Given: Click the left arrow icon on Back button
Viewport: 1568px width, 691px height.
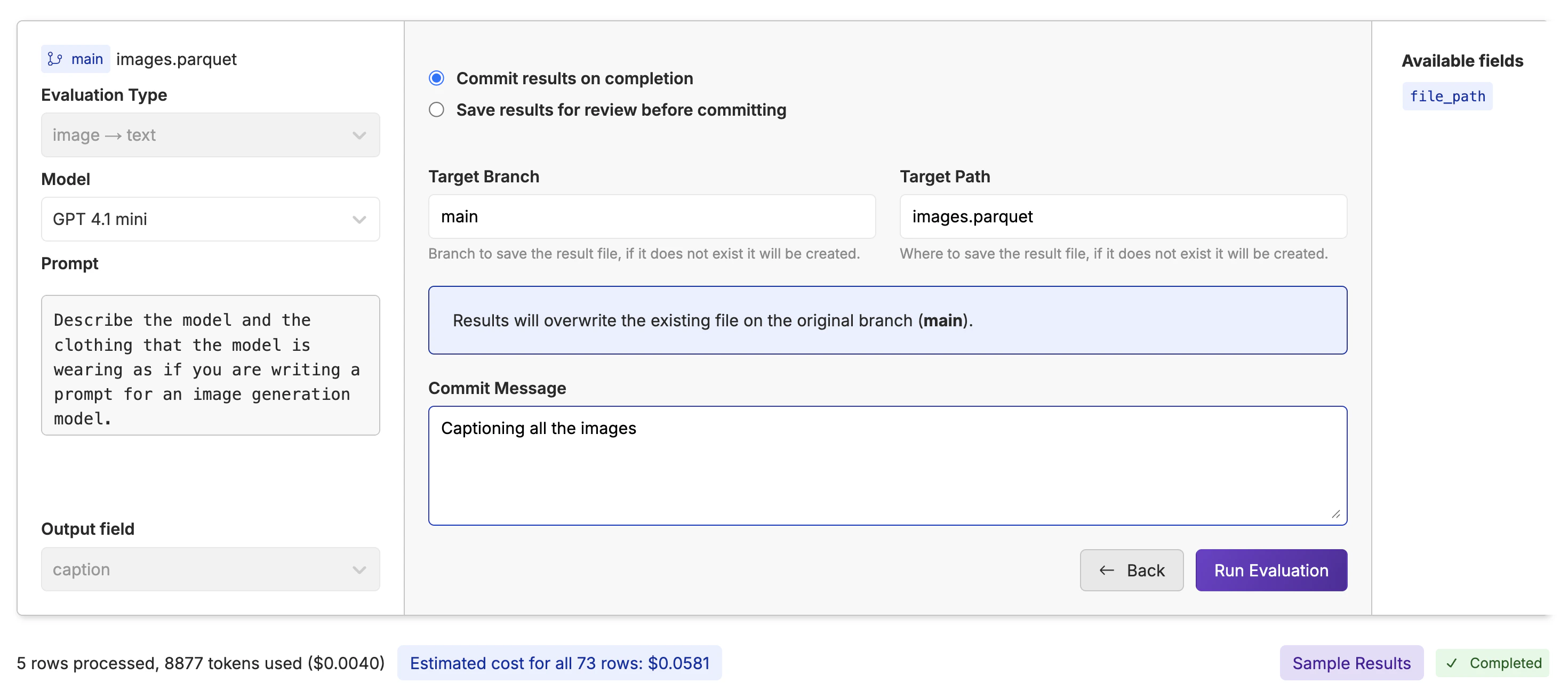Looking at the screenshot, I should 1106,570.
